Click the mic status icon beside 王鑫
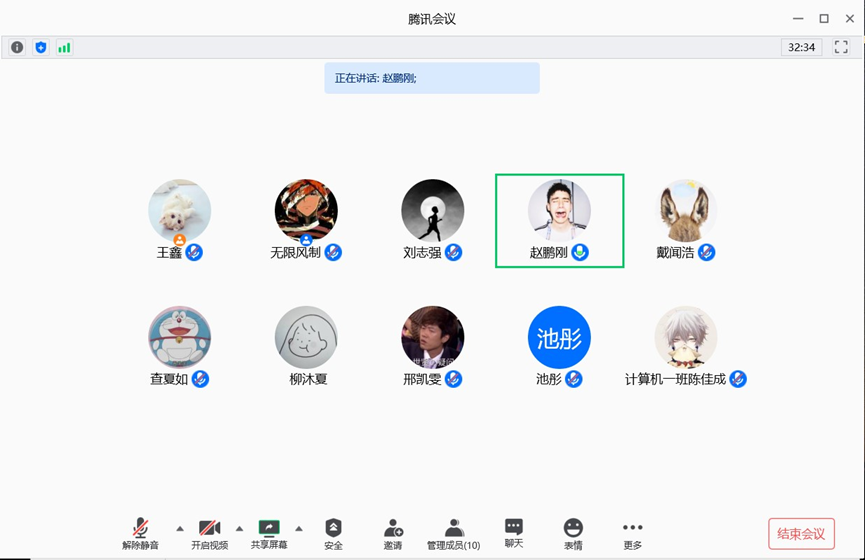 195,253
